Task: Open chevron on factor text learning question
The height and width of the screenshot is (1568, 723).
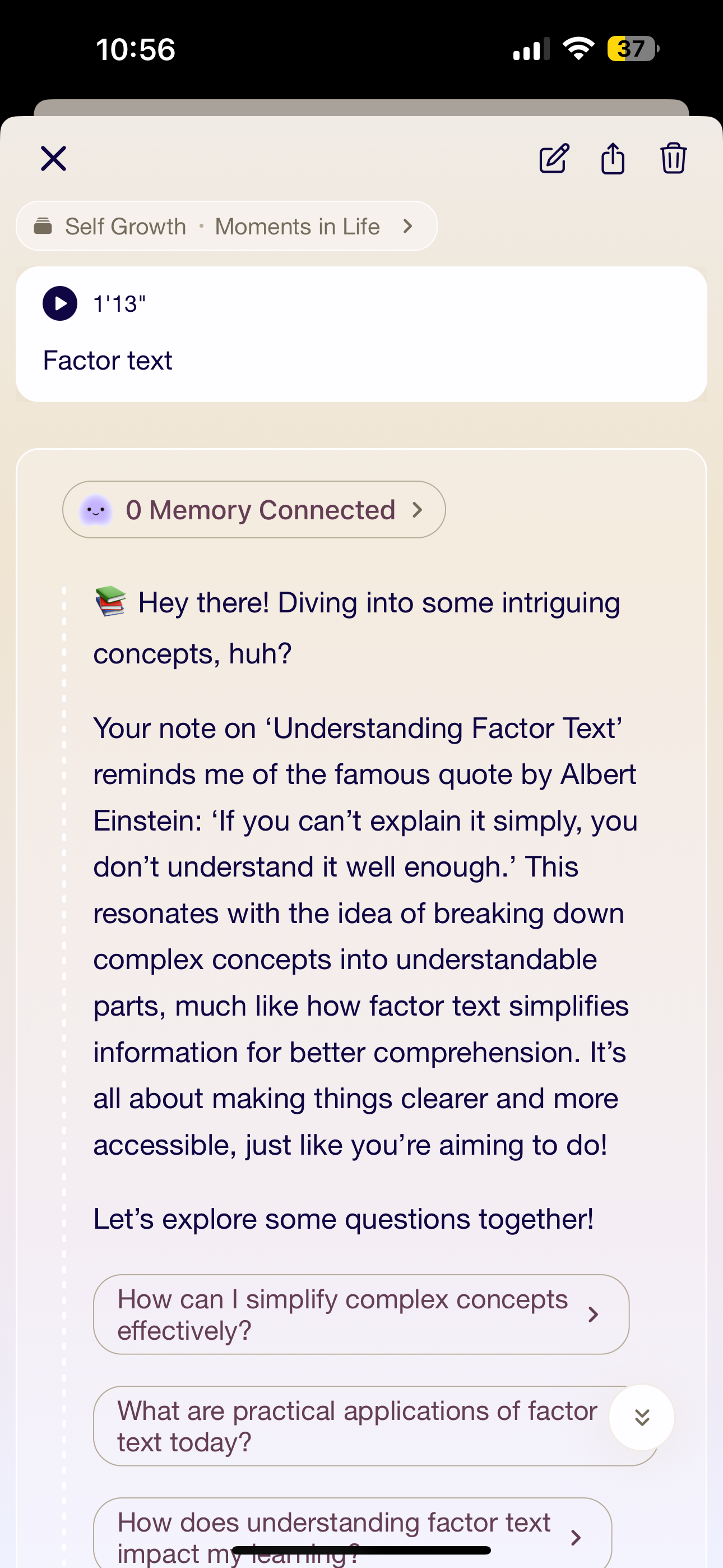Action: click(576, 1538)
